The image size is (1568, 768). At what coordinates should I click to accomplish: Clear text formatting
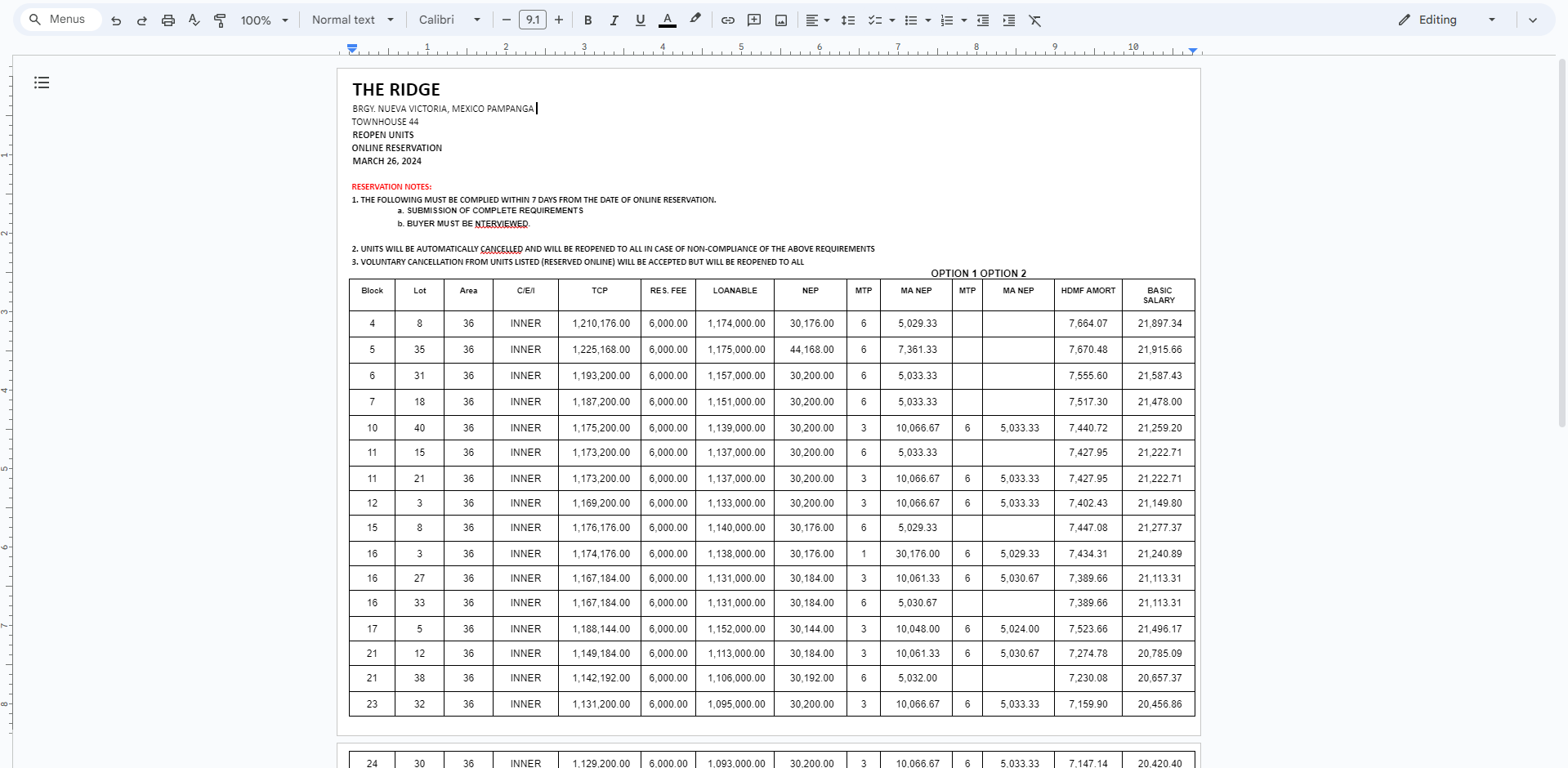pyautogui.click(x=1035, y=20)
